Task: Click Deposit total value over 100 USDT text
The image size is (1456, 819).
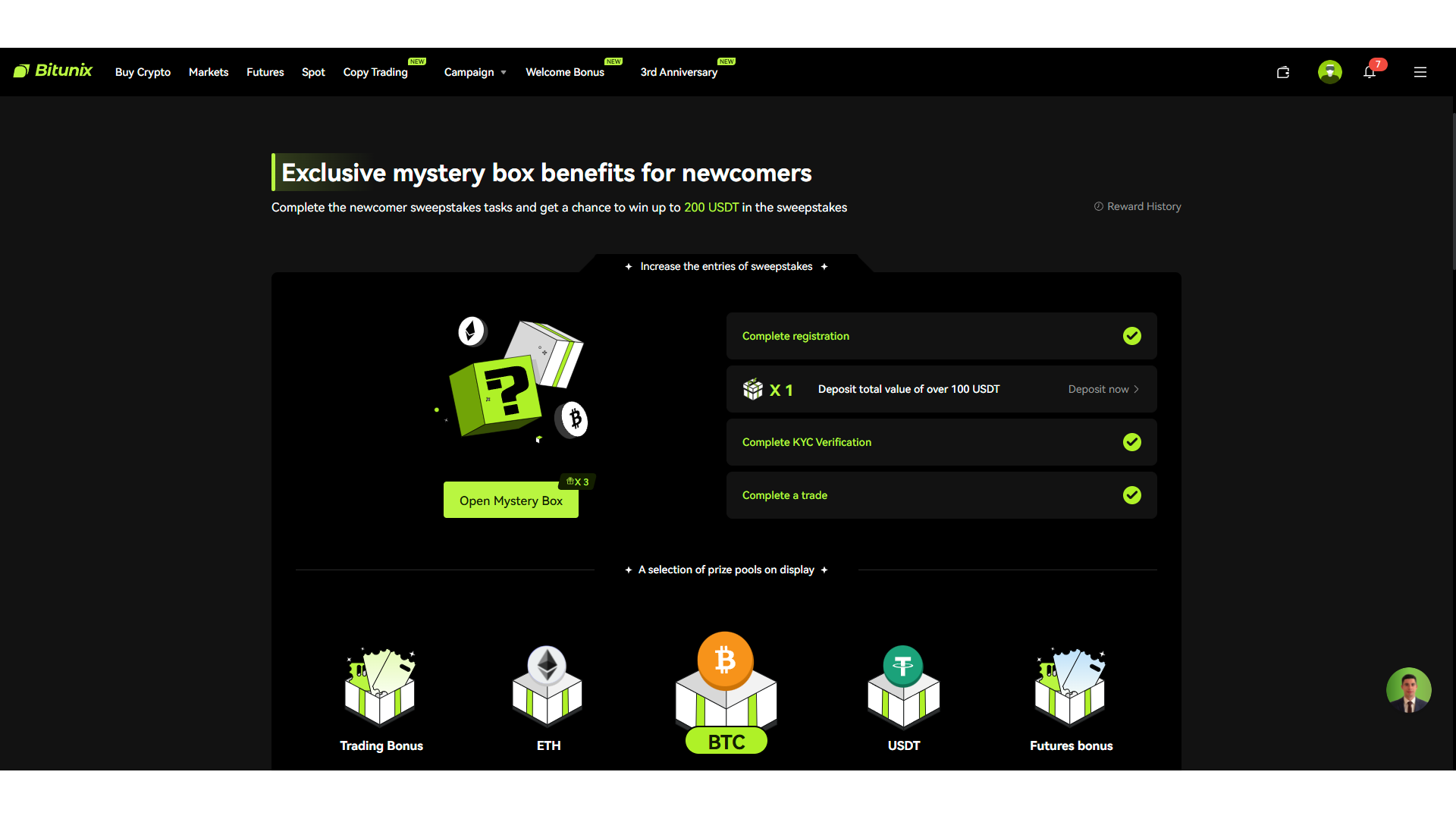Action: tap(908, 389)
